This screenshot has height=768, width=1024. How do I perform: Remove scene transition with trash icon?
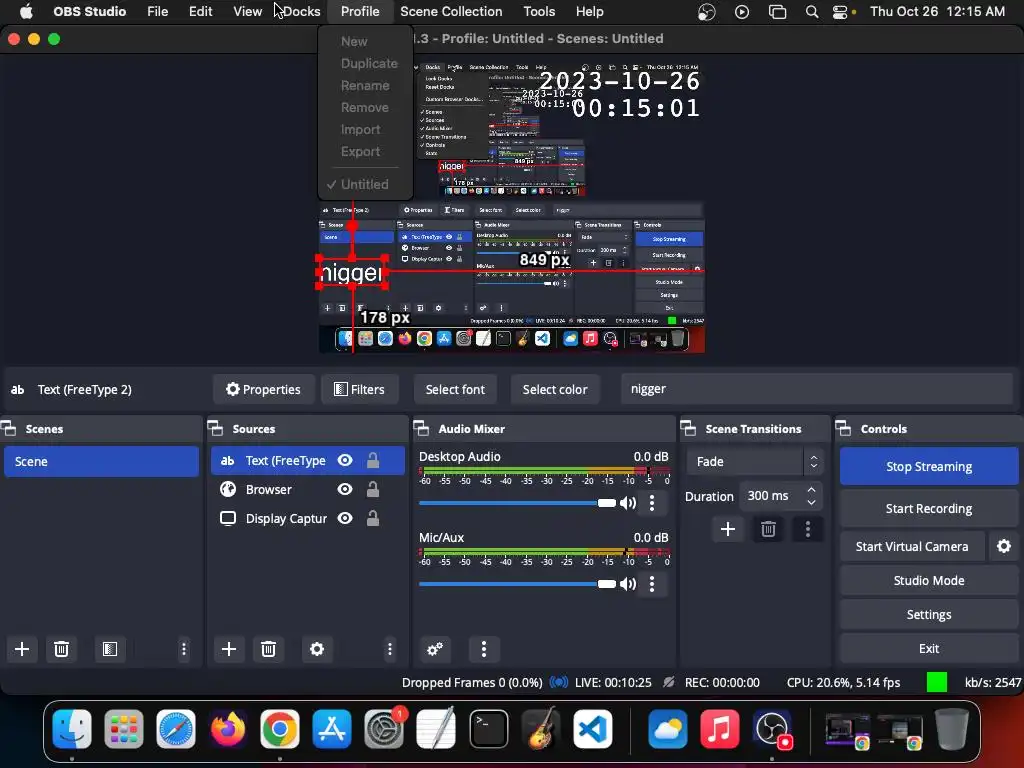tap(768, 529)
